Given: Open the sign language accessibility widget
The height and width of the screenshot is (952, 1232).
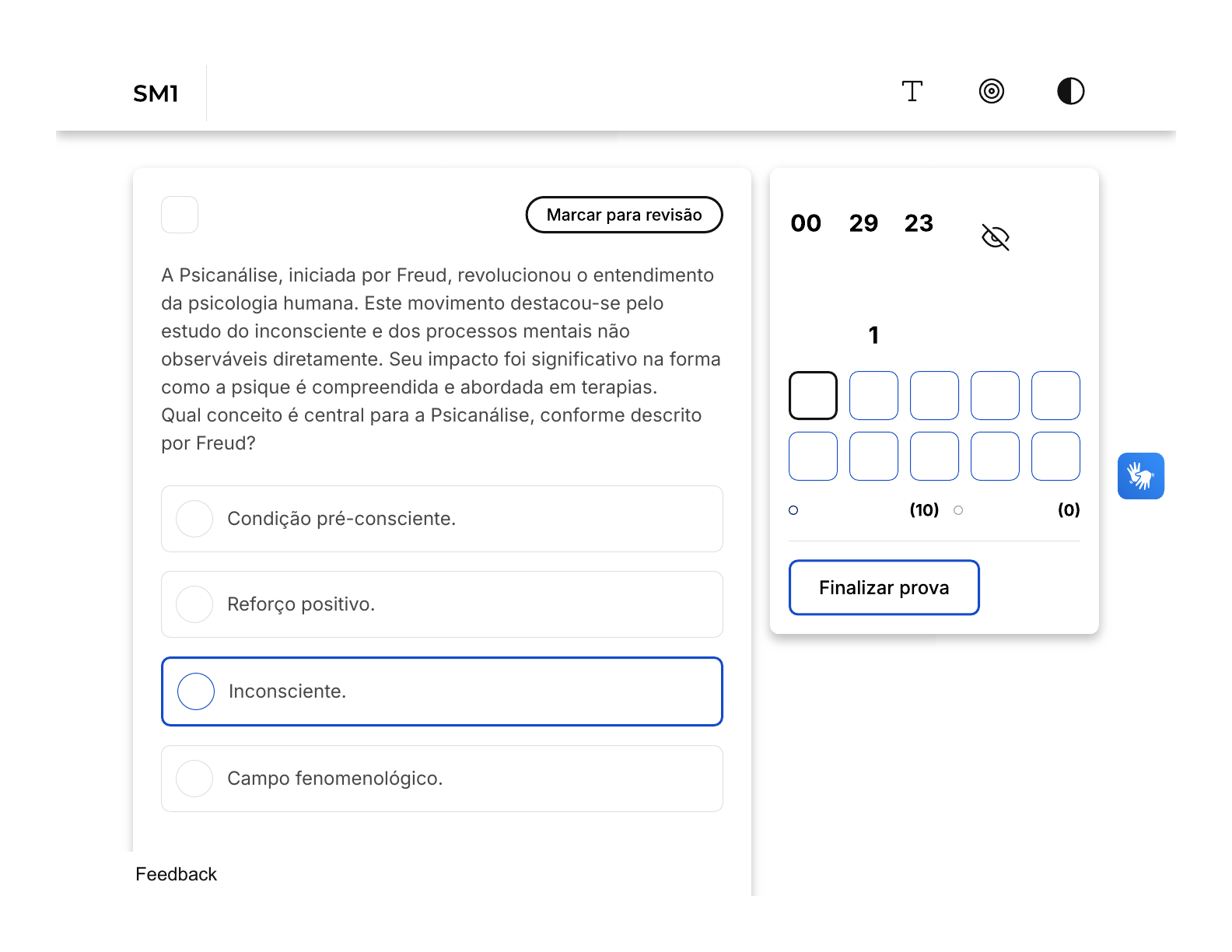Looking at the screenshot, I should pyautogui.click(x=1140, y=476).
